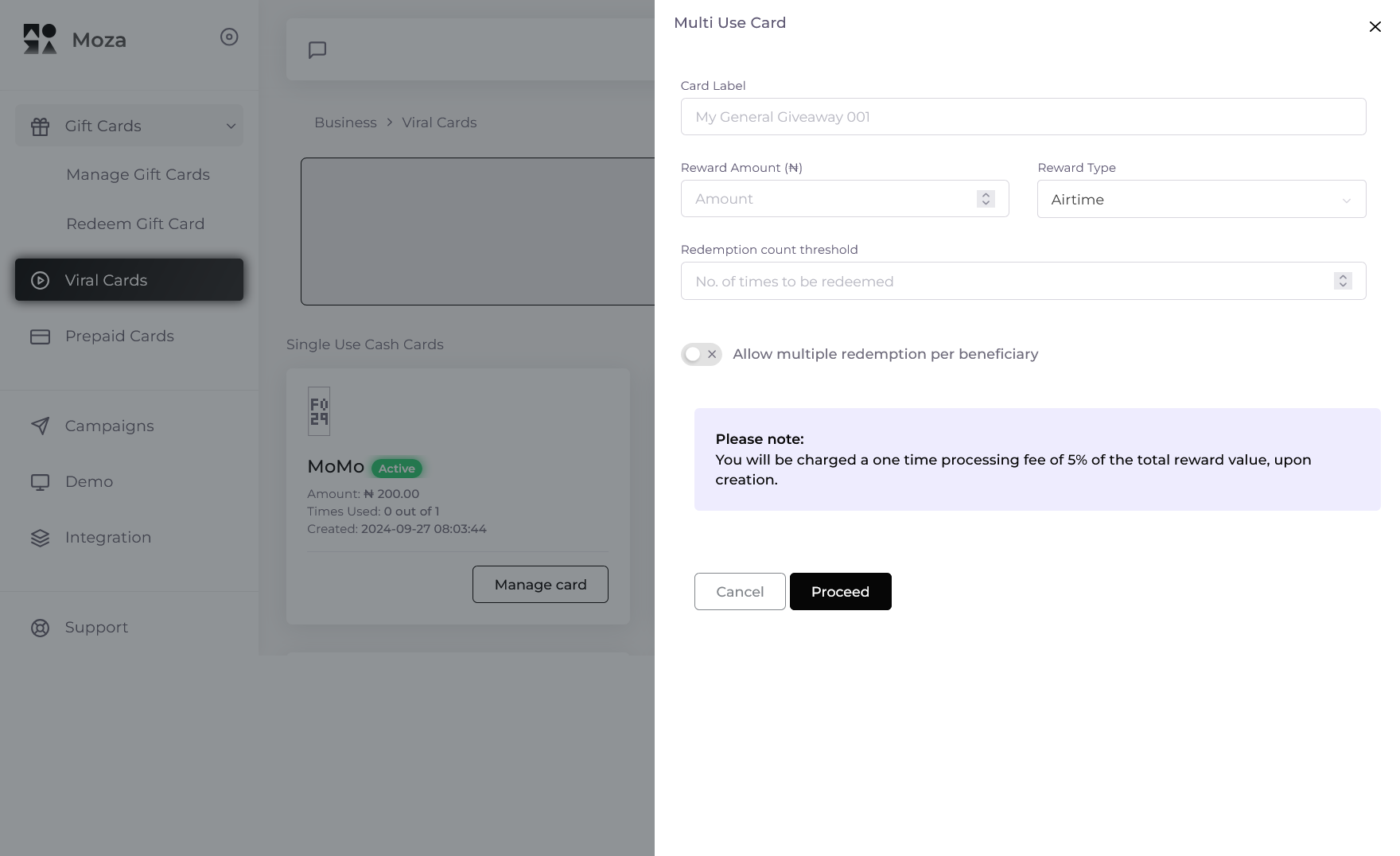Click the Viral Cards play icon
The height and width of the screenshot is (856, 1400).
[40, 280]
